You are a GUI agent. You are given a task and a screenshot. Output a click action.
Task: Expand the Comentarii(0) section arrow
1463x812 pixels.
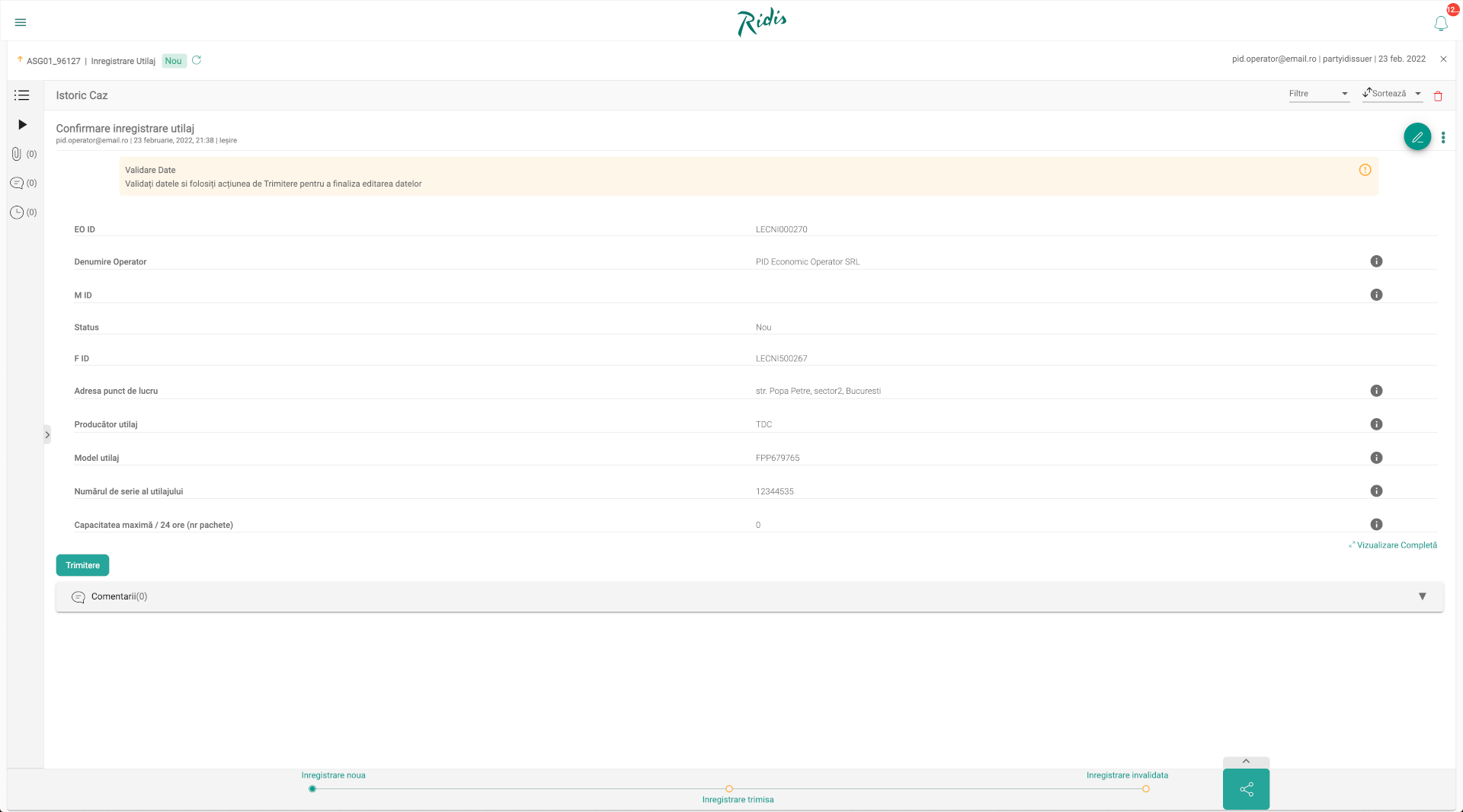coord(1422,596)
